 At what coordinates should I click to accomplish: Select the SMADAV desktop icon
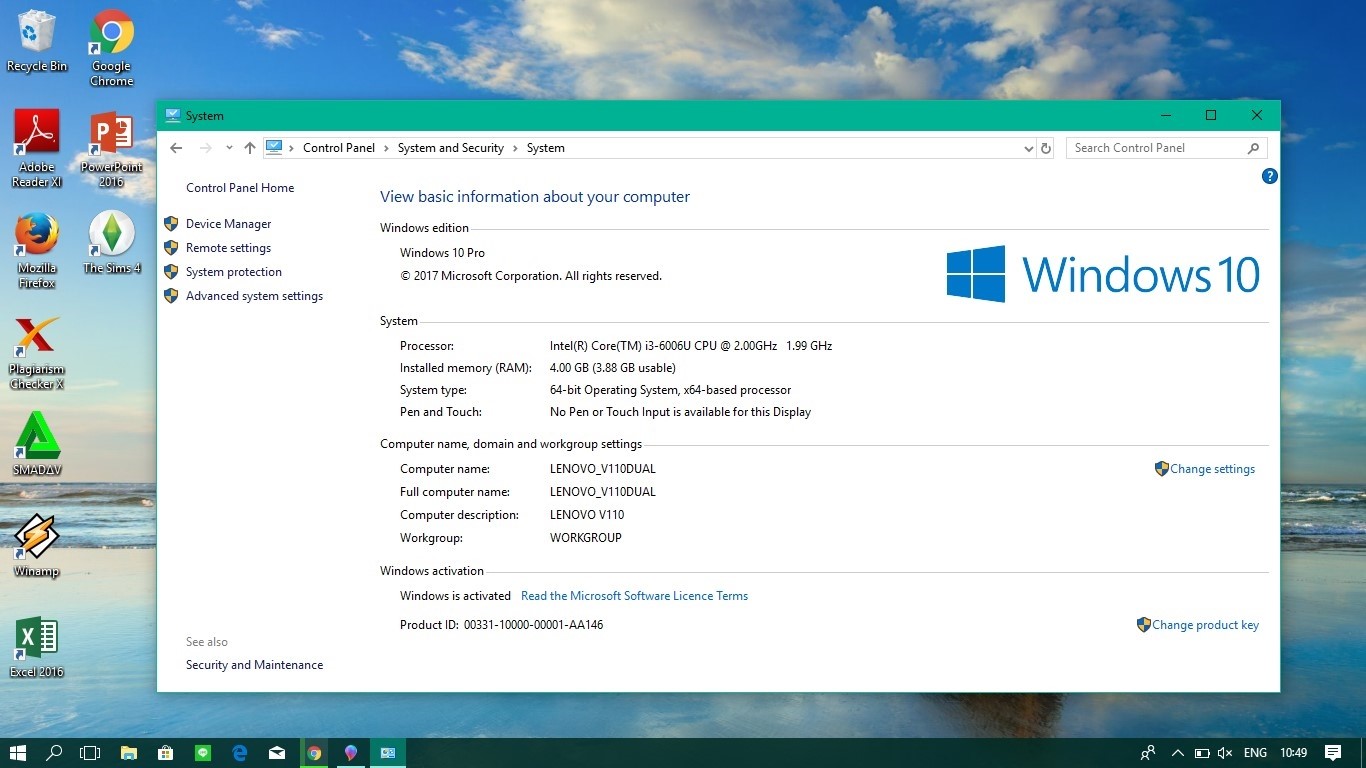pos(37,445)
